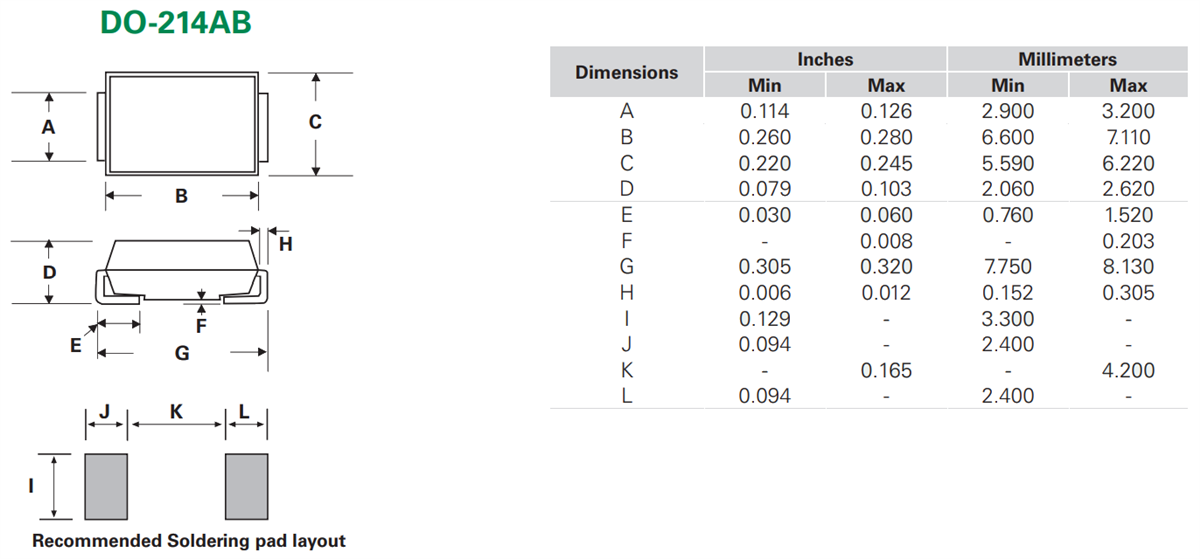Click the Recommended Soldering pad layout caption
Screen dimensions: 1200x559
click(189, 541)
